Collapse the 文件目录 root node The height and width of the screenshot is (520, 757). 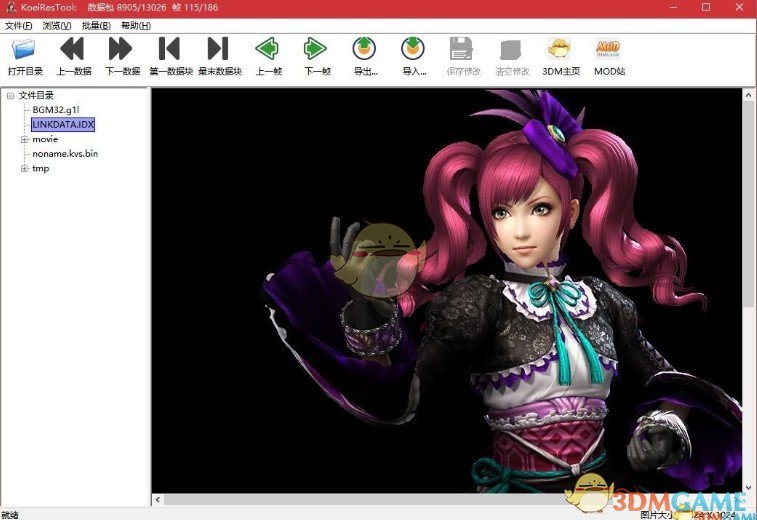tap(10, 96)
